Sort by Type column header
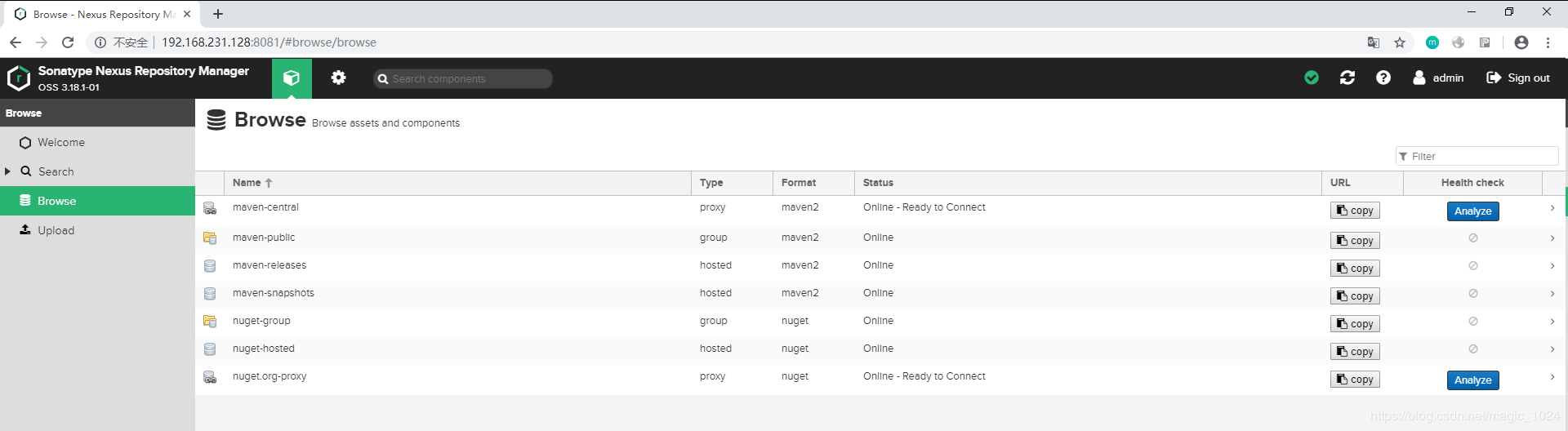Viewport: 1568px width, 431px height. point(732,183)
